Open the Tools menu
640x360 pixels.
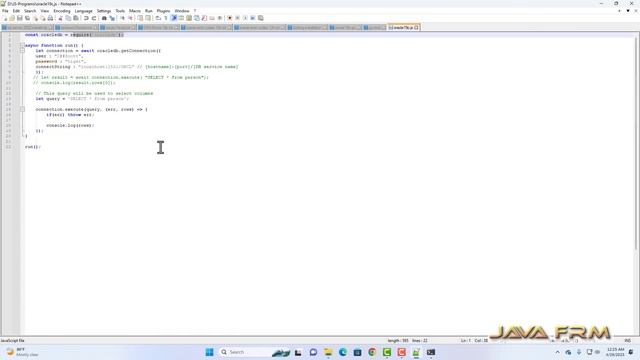coord(120,11)
